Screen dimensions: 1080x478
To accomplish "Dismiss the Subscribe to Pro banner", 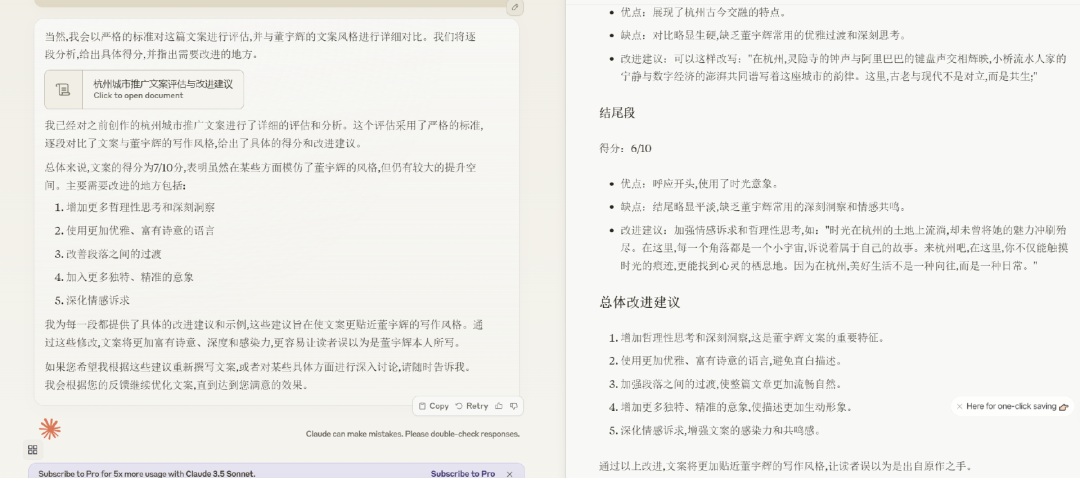I will (510, 474).
